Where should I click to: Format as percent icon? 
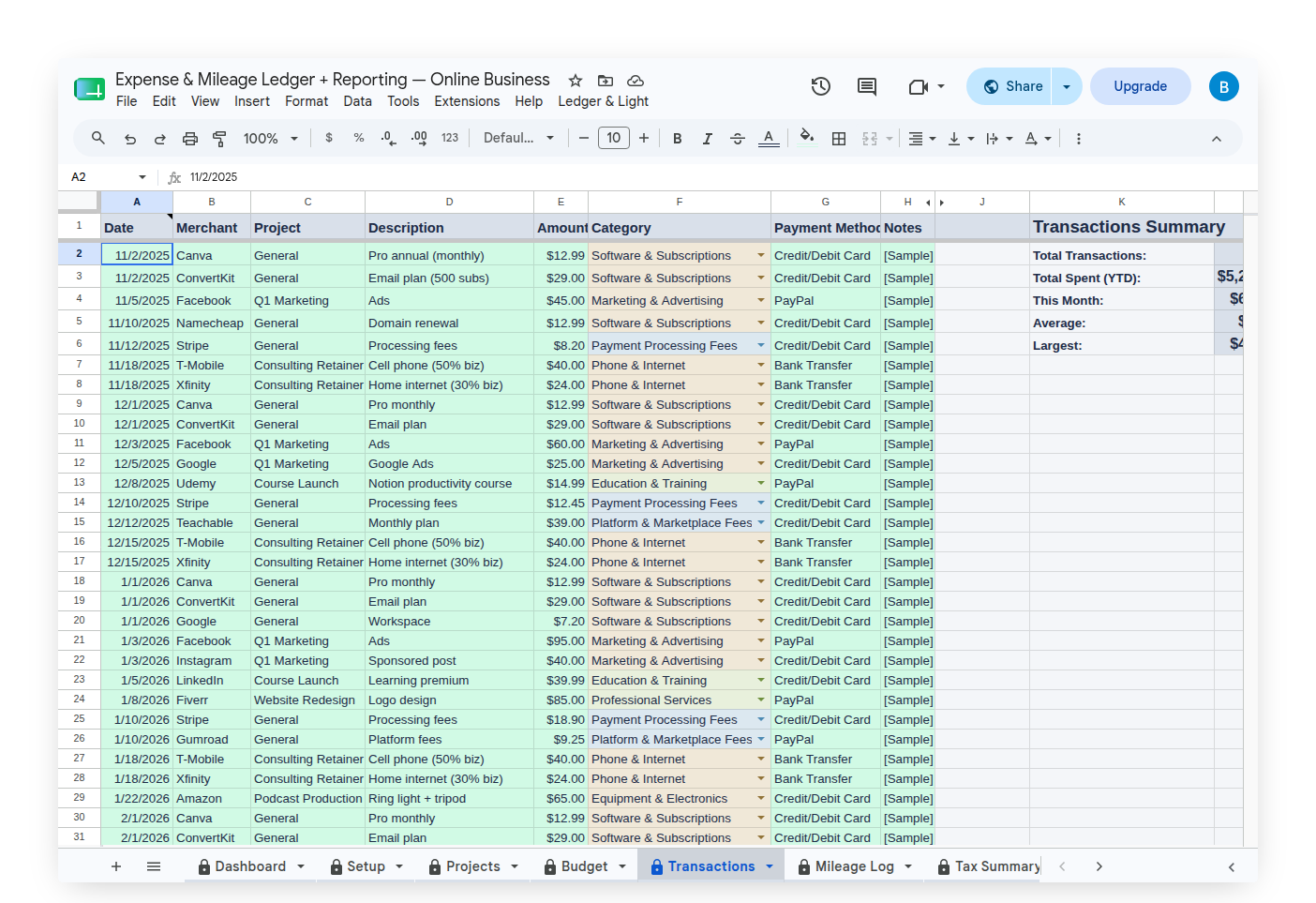tap(359, 138)
